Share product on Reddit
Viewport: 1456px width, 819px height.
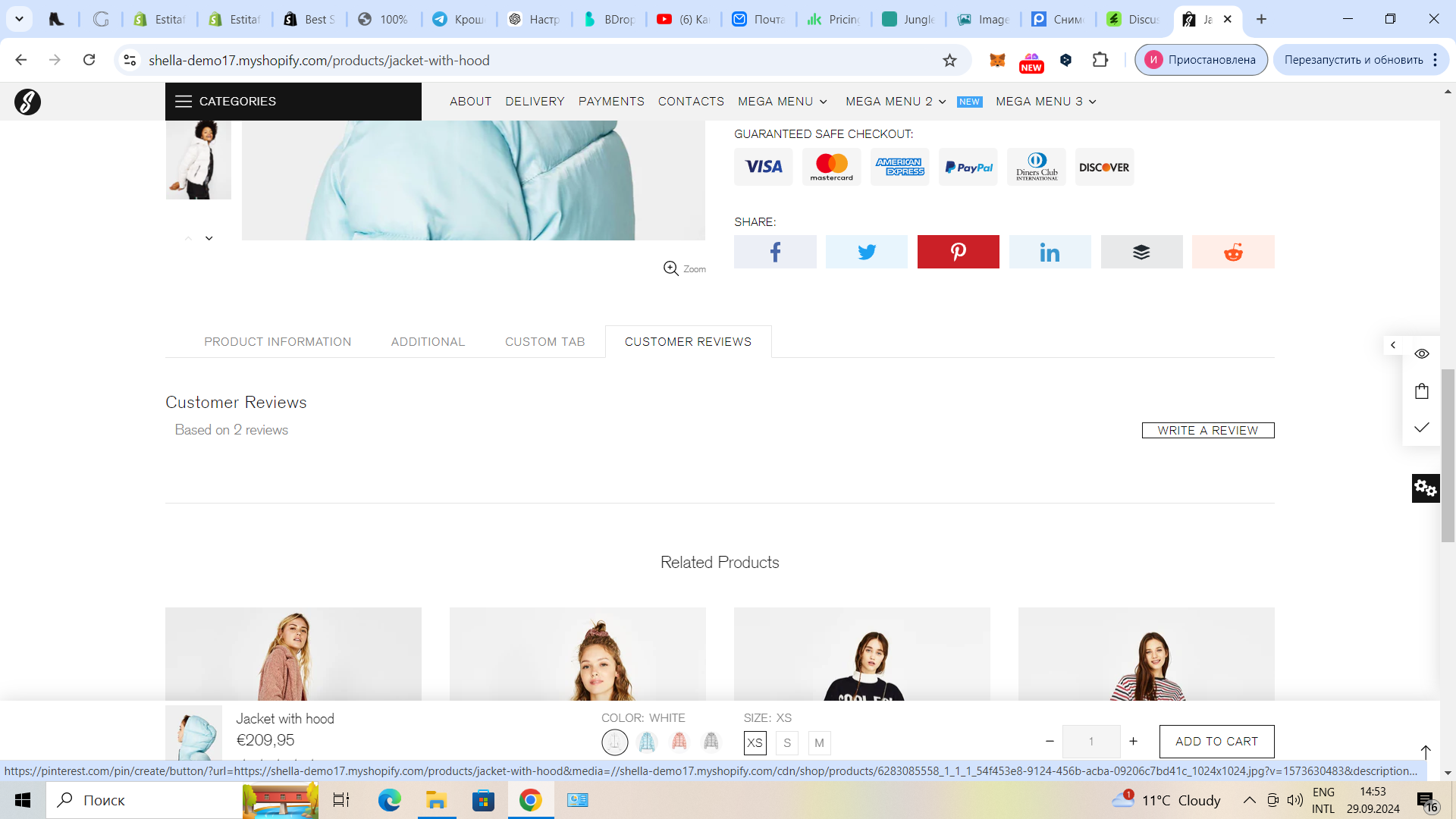[1233, 252]
